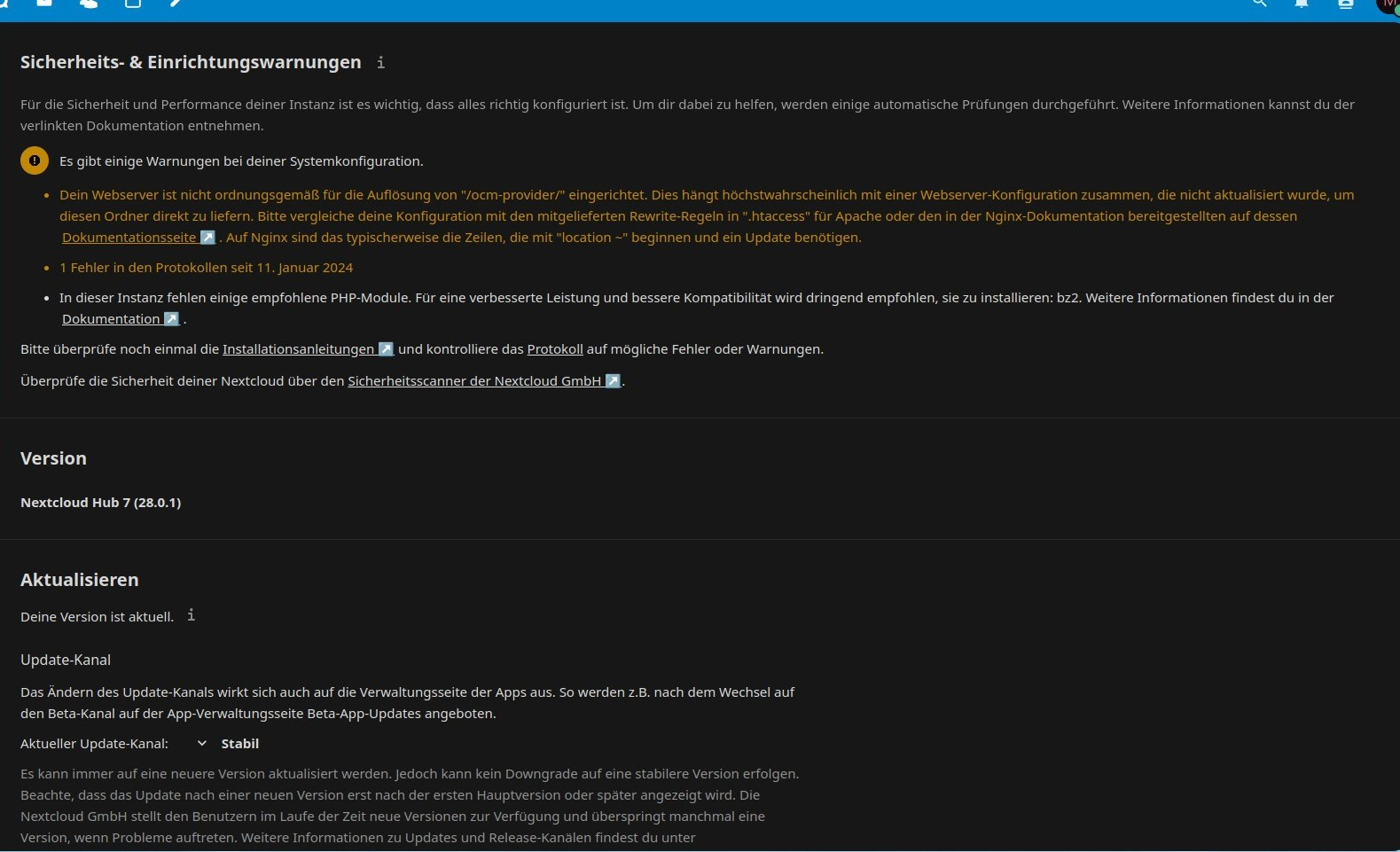Open the Protokoll link
1400x852 pixels.
[x=555, y=349]
